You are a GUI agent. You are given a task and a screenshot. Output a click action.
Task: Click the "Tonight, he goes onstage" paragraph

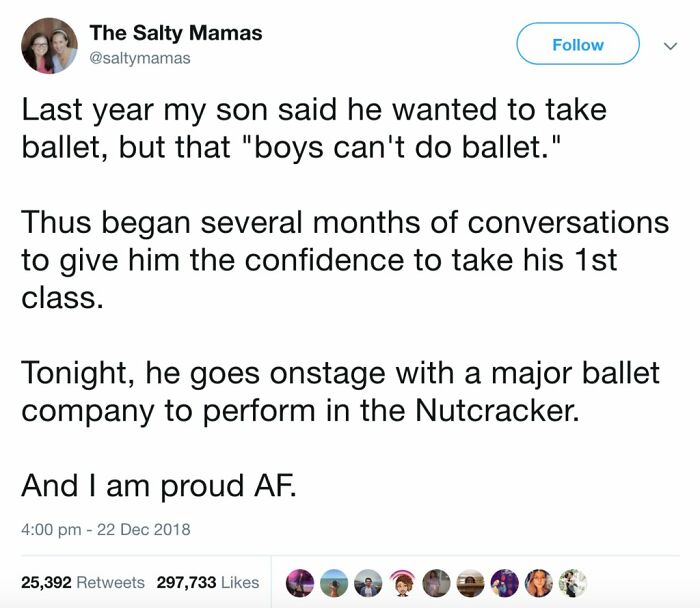(340, 392)
